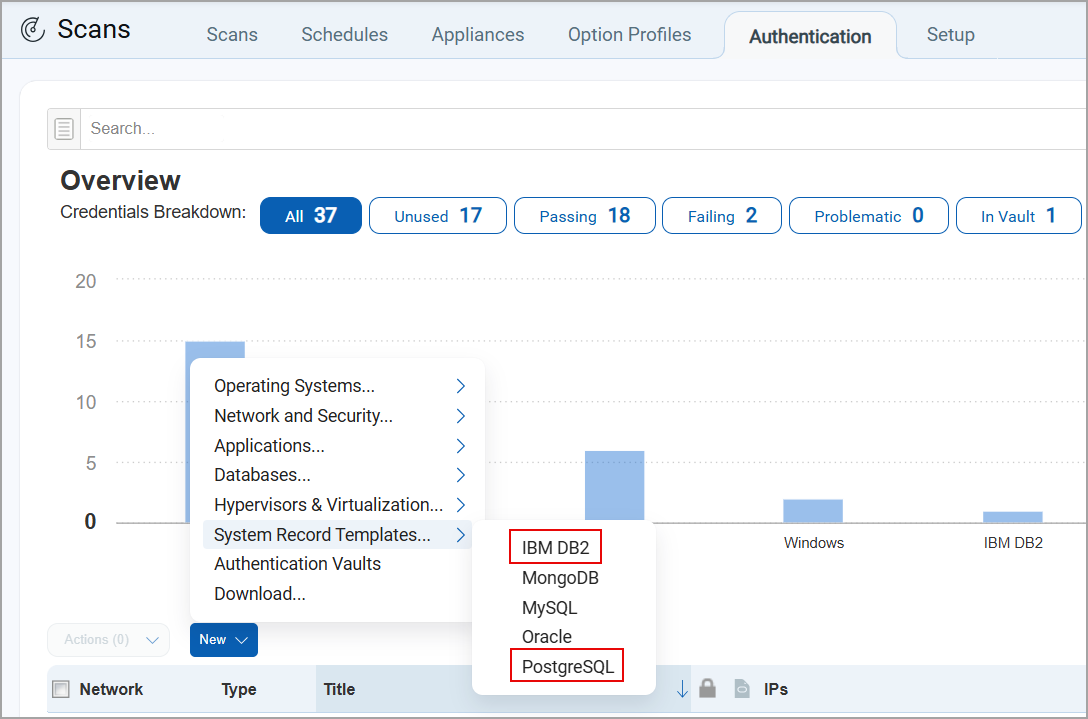This screenshot has height=719, width=1088.
Task: Click the IBM DB2 chart bar
Action: [1012, 517]
